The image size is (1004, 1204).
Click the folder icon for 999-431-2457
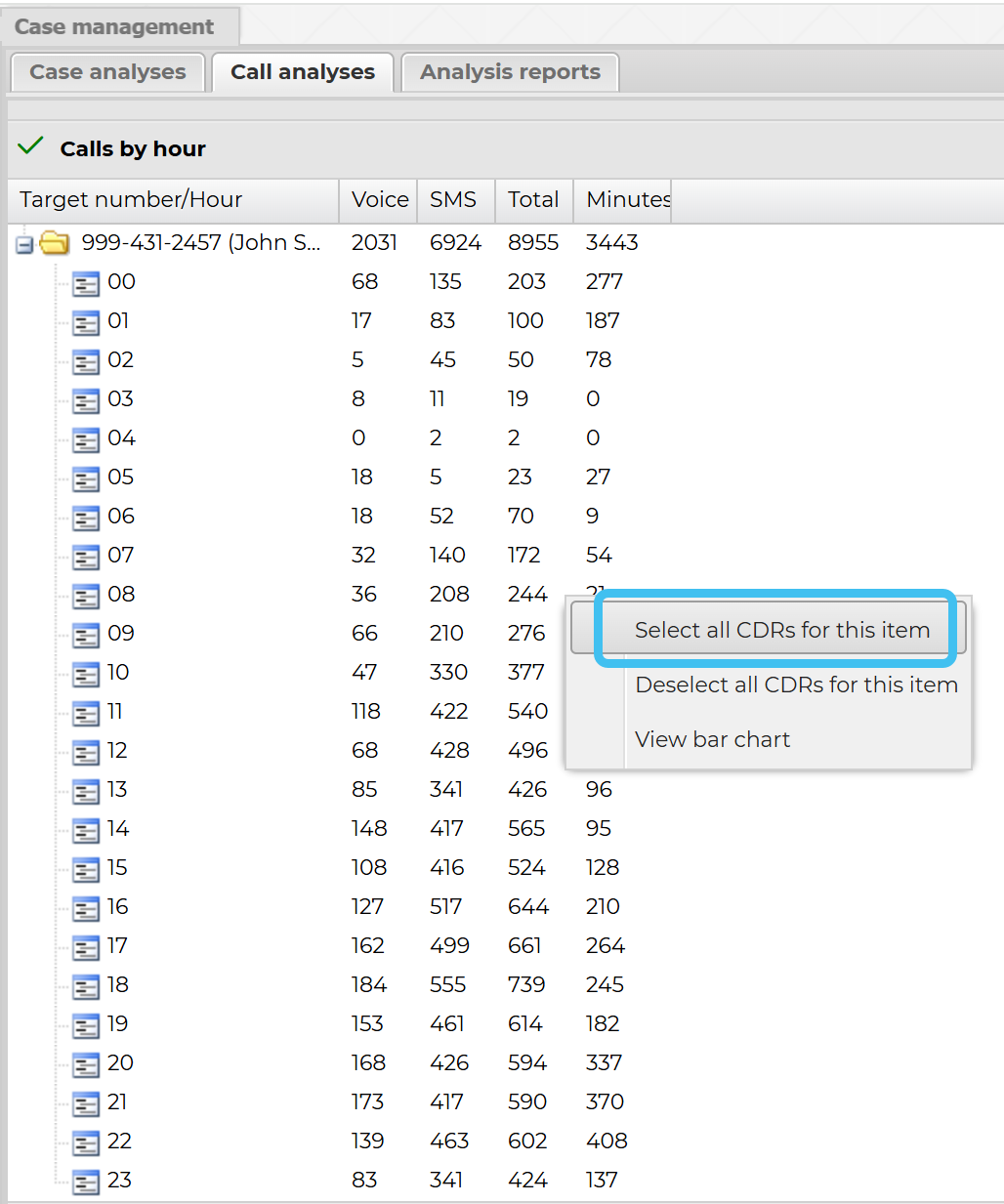54,242
